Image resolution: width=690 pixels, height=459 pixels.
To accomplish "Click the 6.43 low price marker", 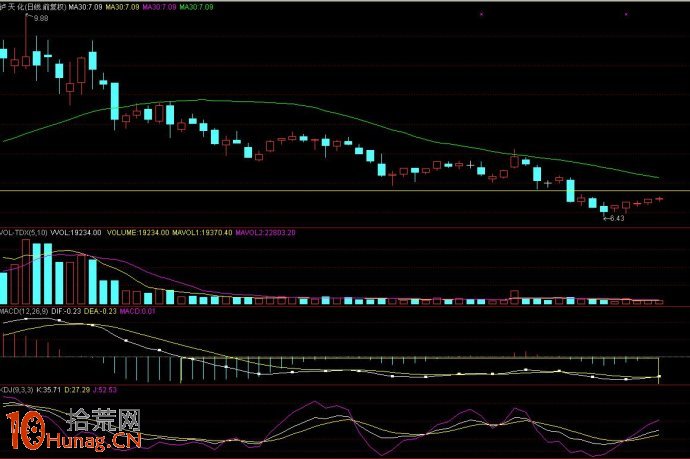I will 617,218.
